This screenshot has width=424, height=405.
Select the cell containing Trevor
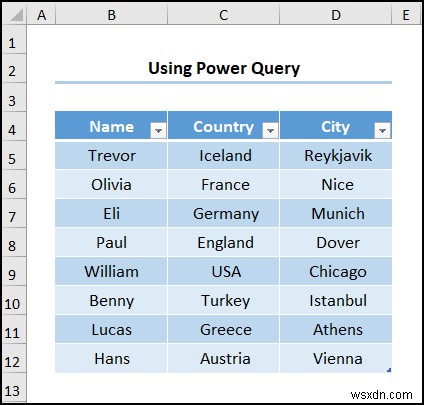pos(112,156)
